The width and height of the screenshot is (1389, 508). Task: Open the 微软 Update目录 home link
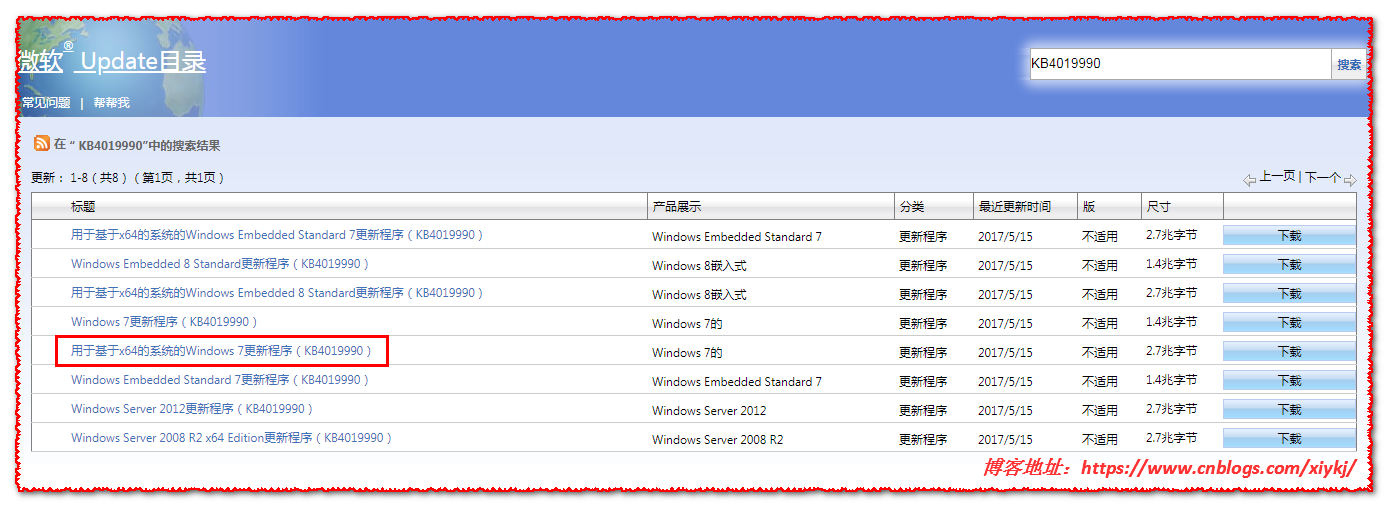click(112, 61)
